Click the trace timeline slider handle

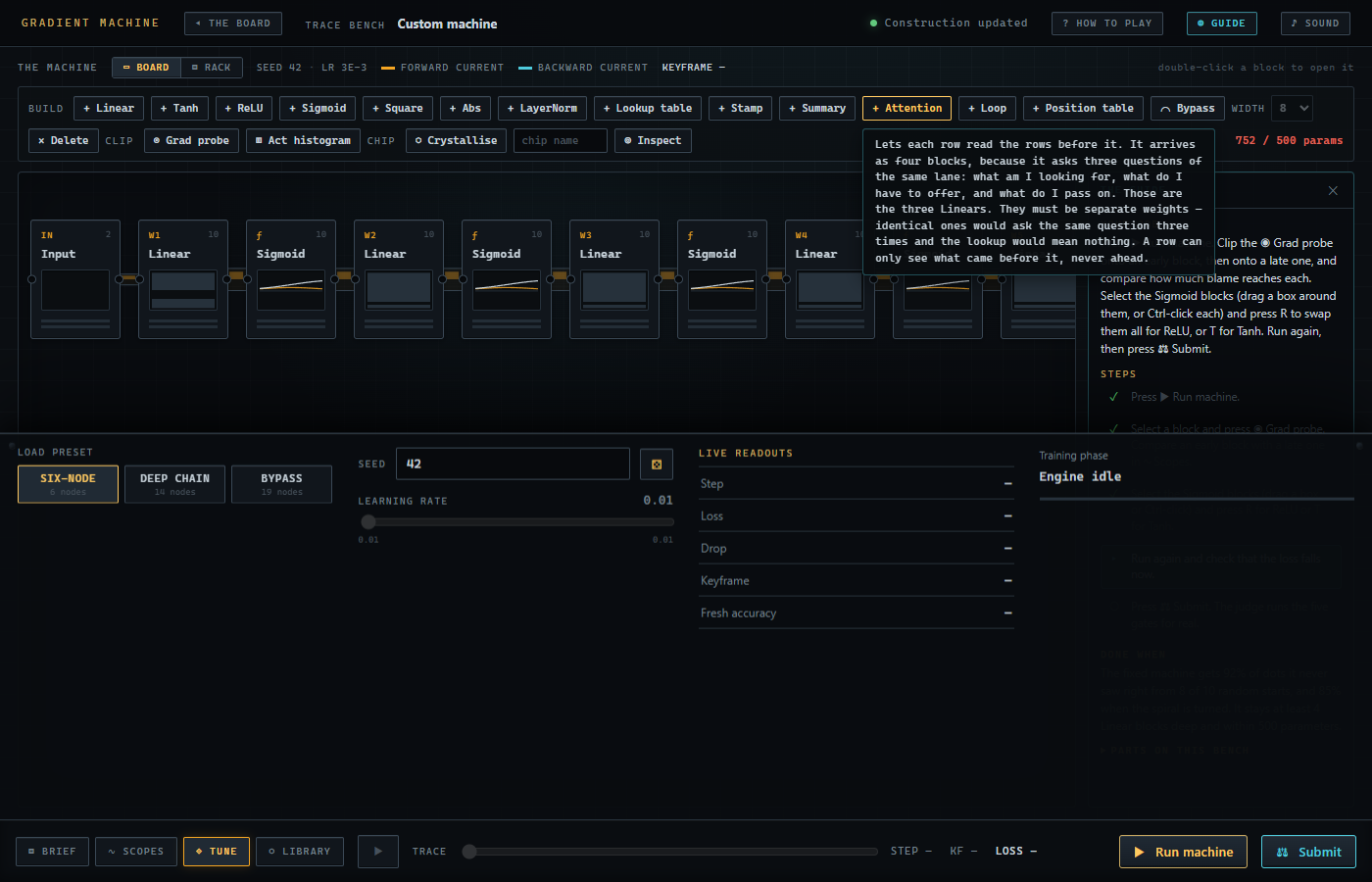click(469, 852)
